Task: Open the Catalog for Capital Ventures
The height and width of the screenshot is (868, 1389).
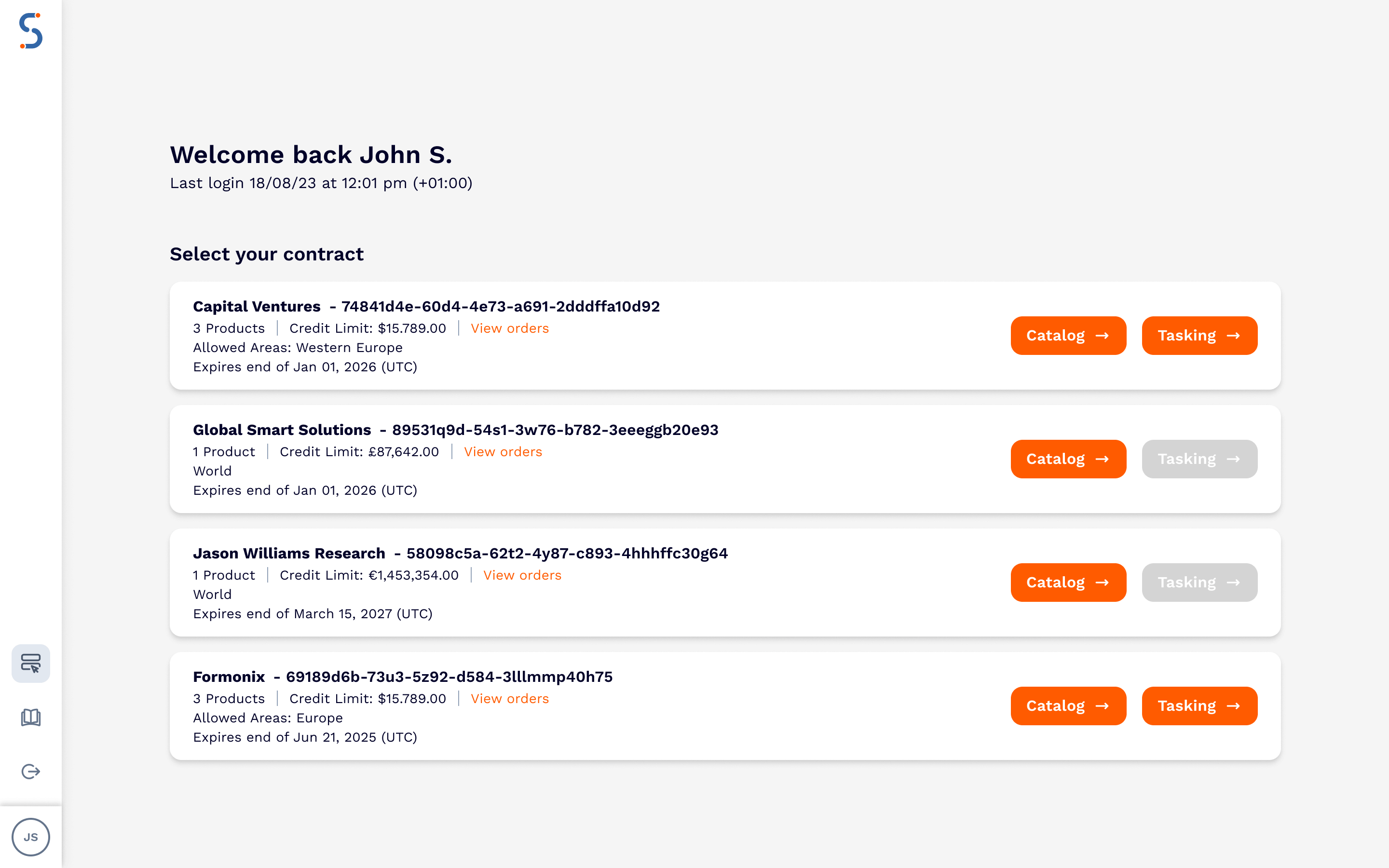Action: pyautogui.click(x=1068, y=335)
